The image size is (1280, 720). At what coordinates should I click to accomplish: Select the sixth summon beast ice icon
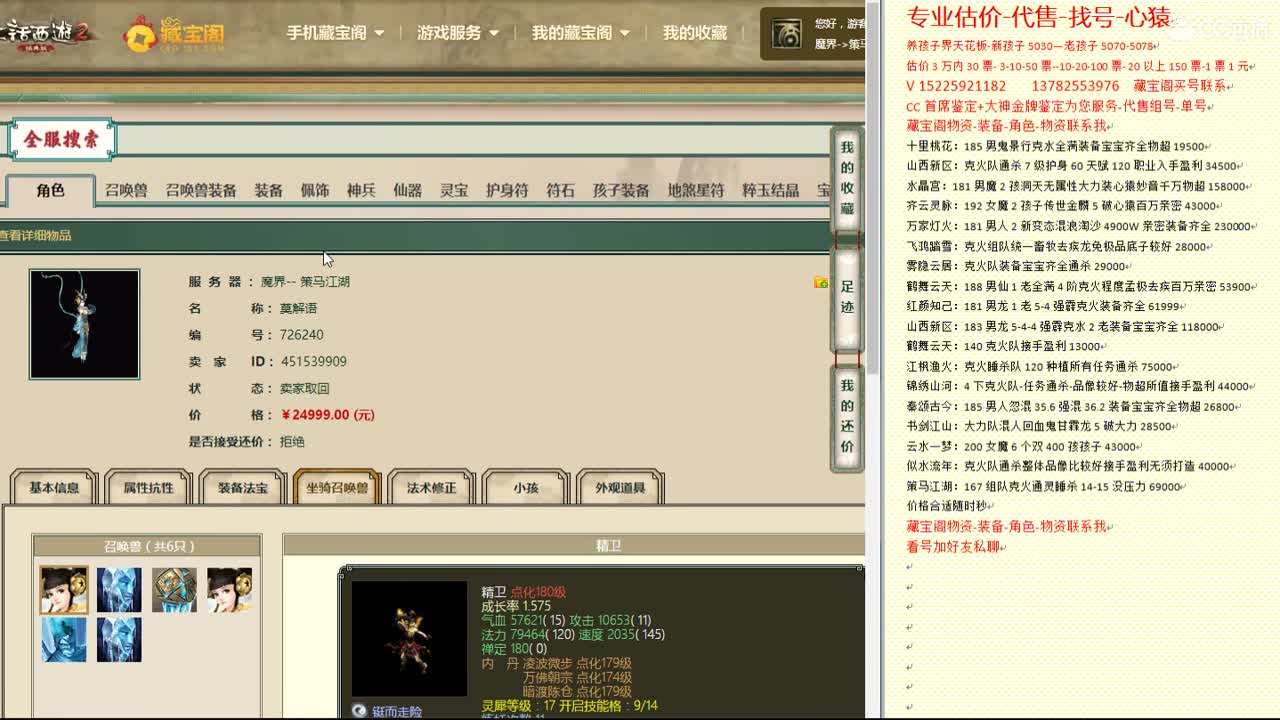(x=119, y=640)
